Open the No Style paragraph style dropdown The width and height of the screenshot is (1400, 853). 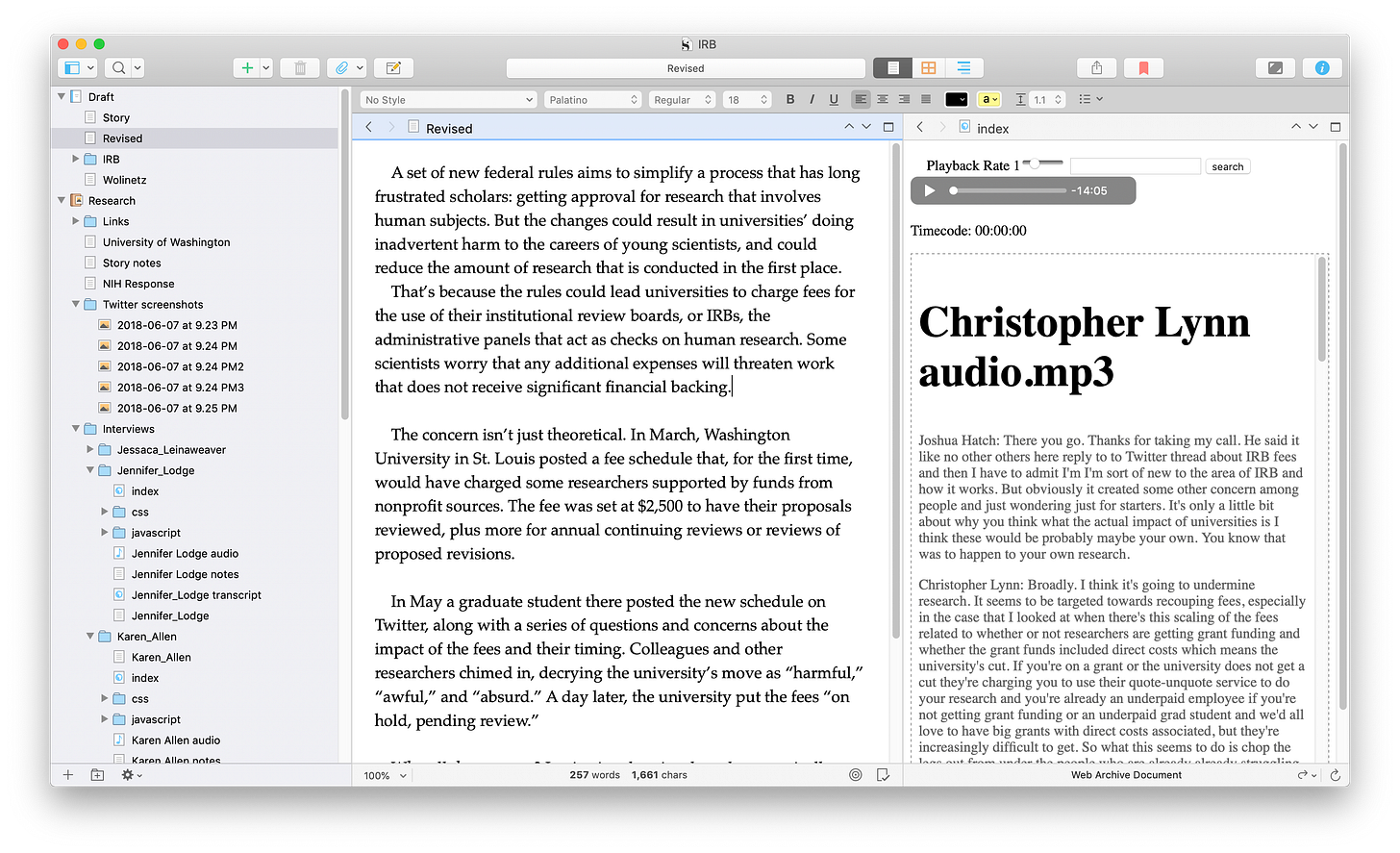coord(448,99)
